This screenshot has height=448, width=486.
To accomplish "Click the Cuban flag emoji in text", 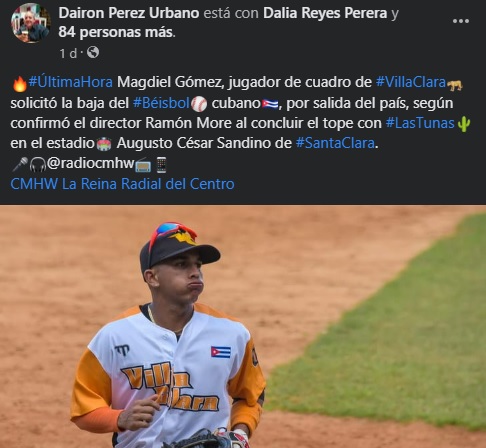I will 270,104.
